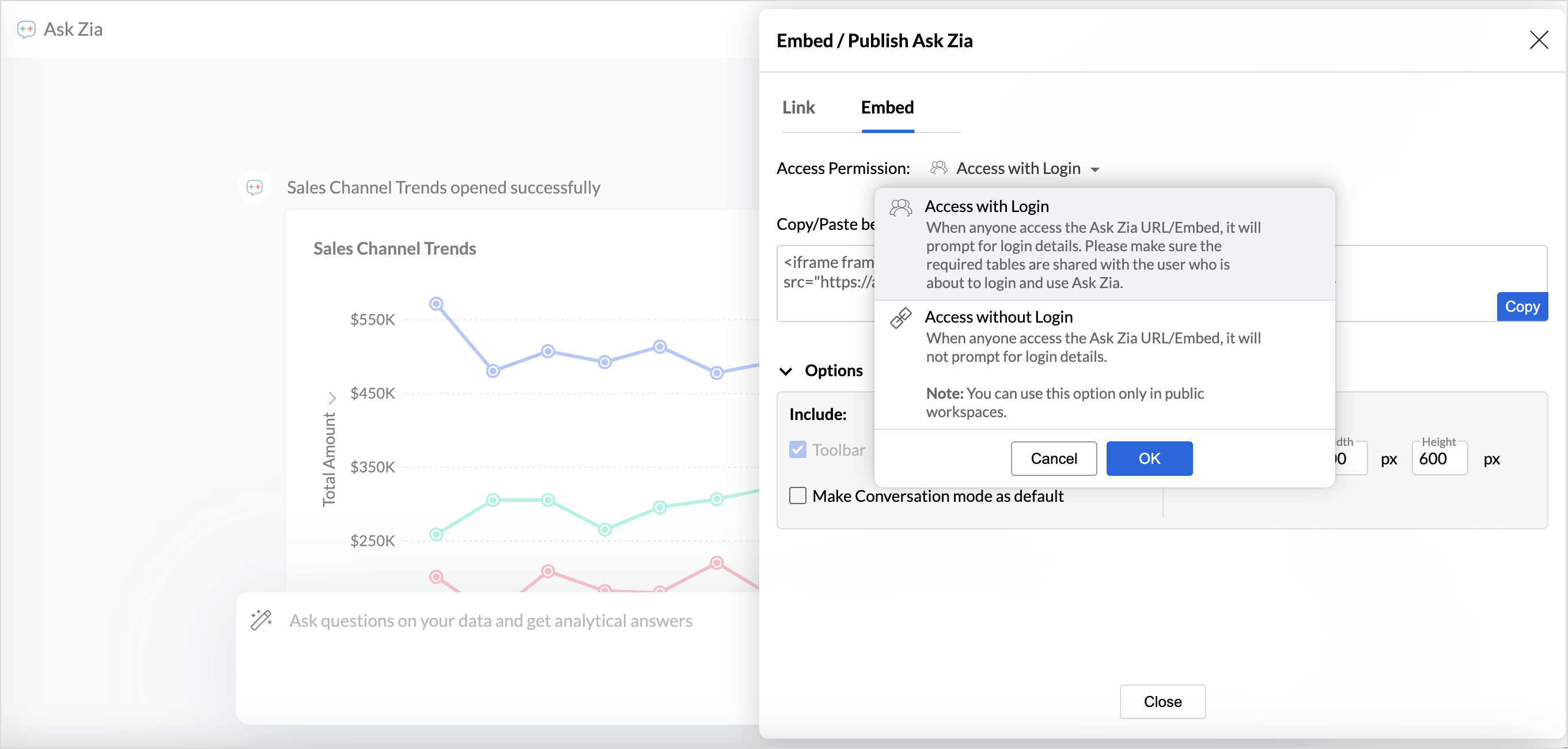Toggle the Toolbar checkbox
The image size is (1568, 749).
797,449
